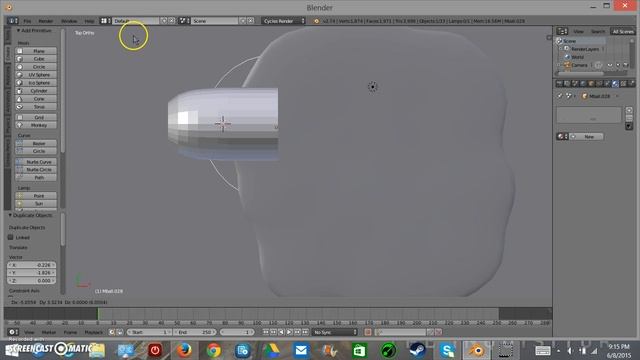Click the Vector X value field
This screenshot has height=360, width=640.
coord(32,265)
